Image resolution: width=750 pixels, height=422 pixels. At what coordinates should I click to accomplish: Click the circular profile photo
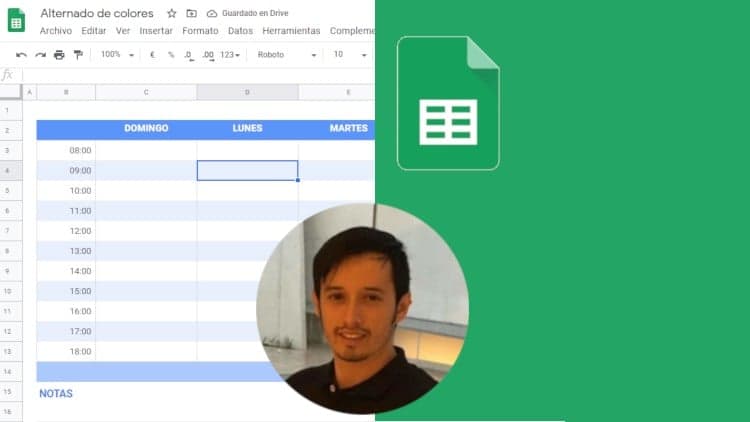[x=363, y=309]
